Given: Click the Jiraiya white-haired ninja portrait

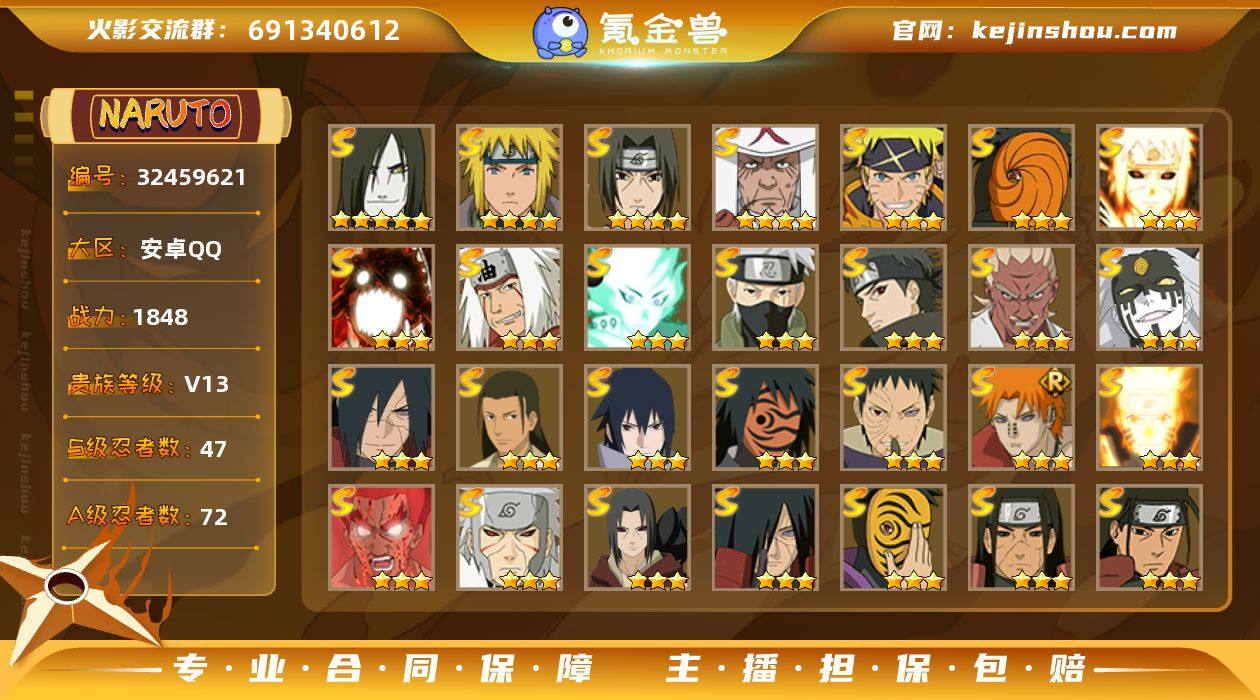Looking at the screenshot, I should pyautogui.click(x=509, y=298).
